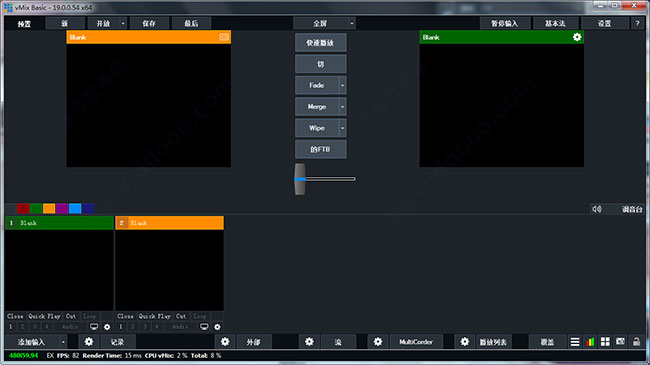Viewport: 650px width, 365px height.
Task: Click the 调音台 audio mixer button
Action: coord(632,209)
